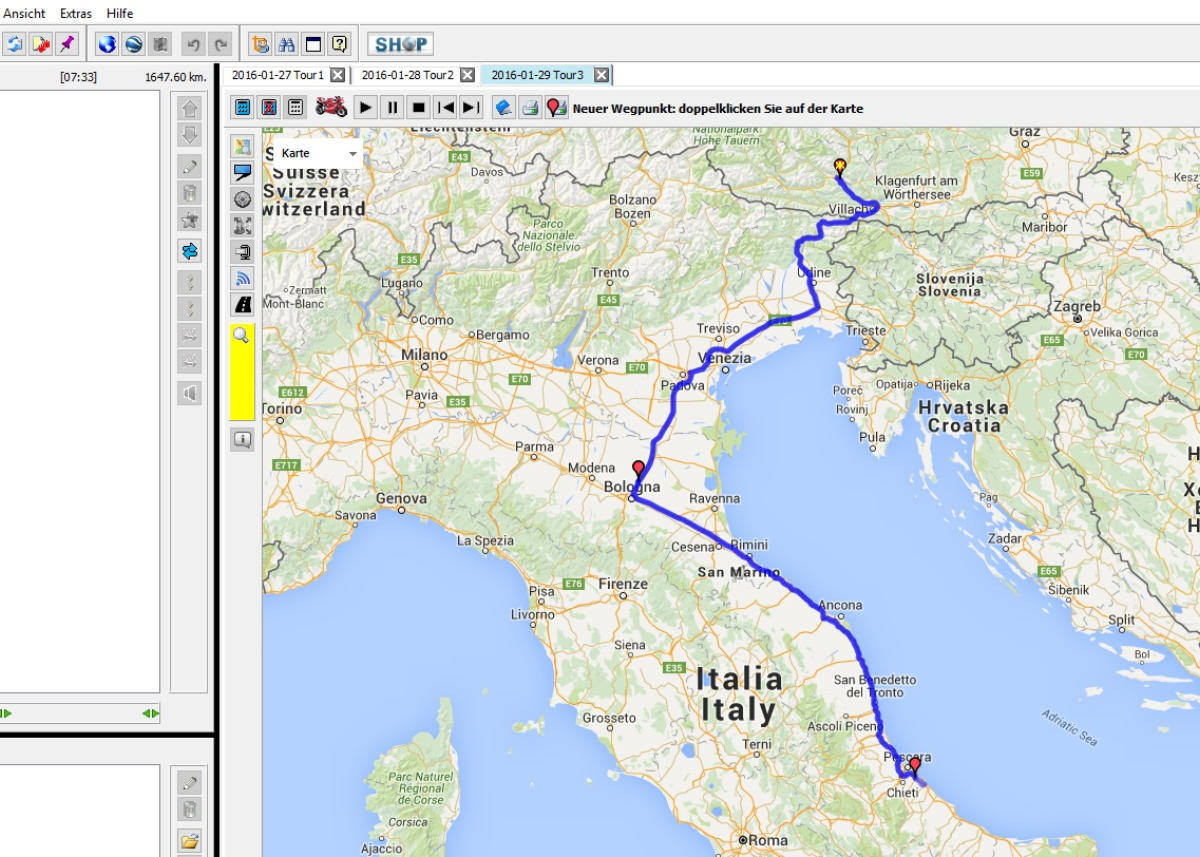
Task: Click the blue book edit icon
Action: [x=504, y=107]
